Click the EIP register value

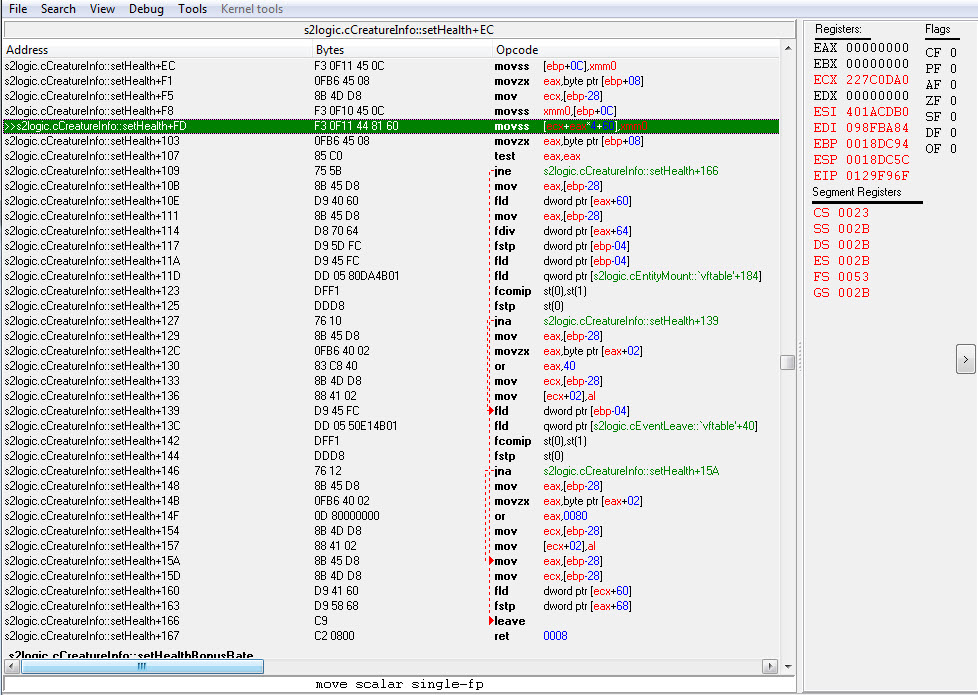click(x=877, y=176)
